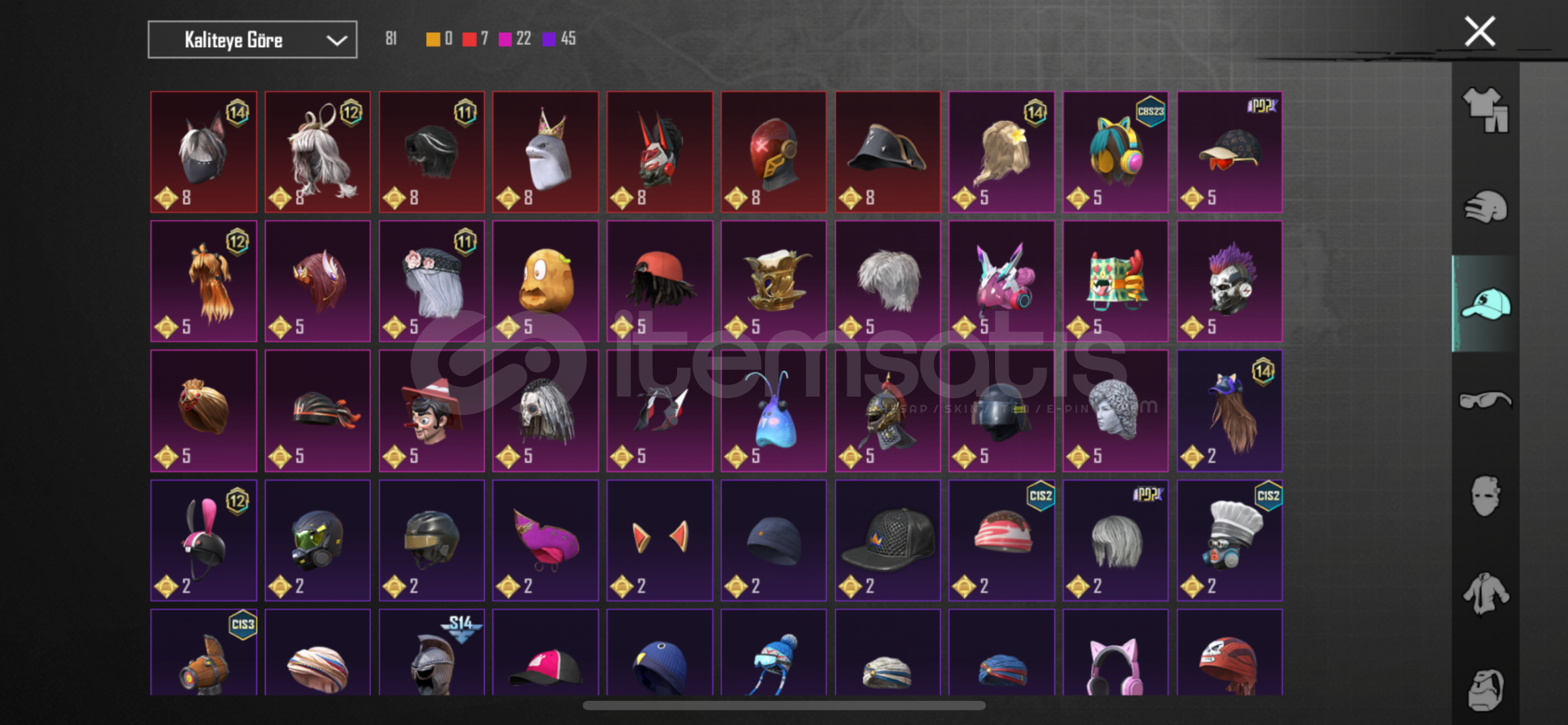Filter by the purple quality color square

(x=549, y=39)
